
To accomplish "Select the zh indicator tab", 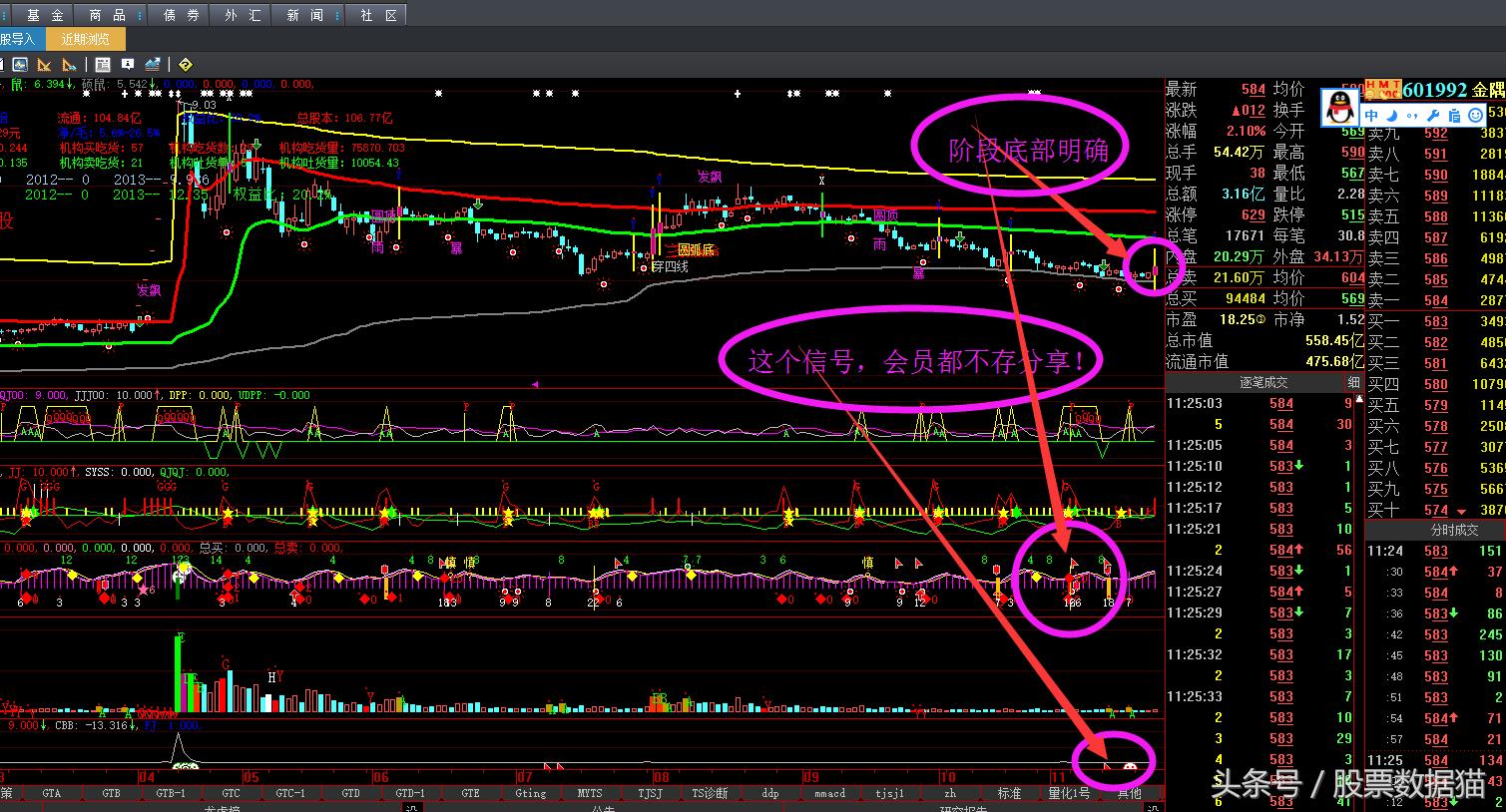I will [x=949, y=793].
